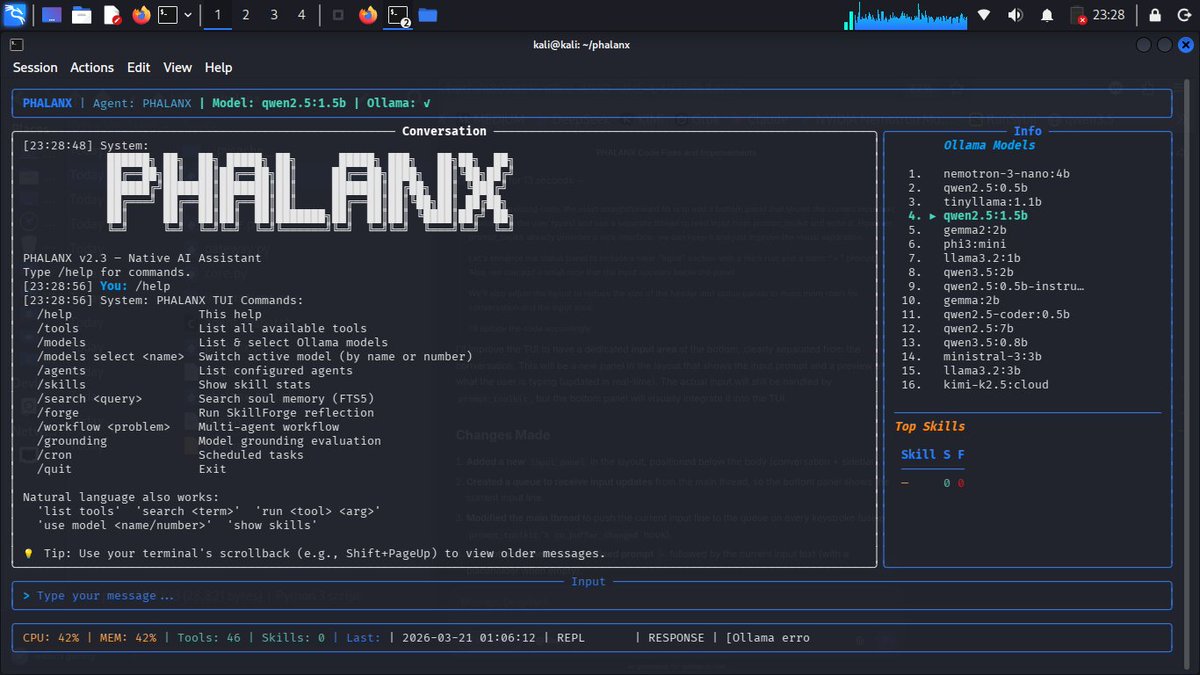Open the text editor launcher icon
Image resolution: width=1200 pixels, height=675 pixels.
coord(111,15)
